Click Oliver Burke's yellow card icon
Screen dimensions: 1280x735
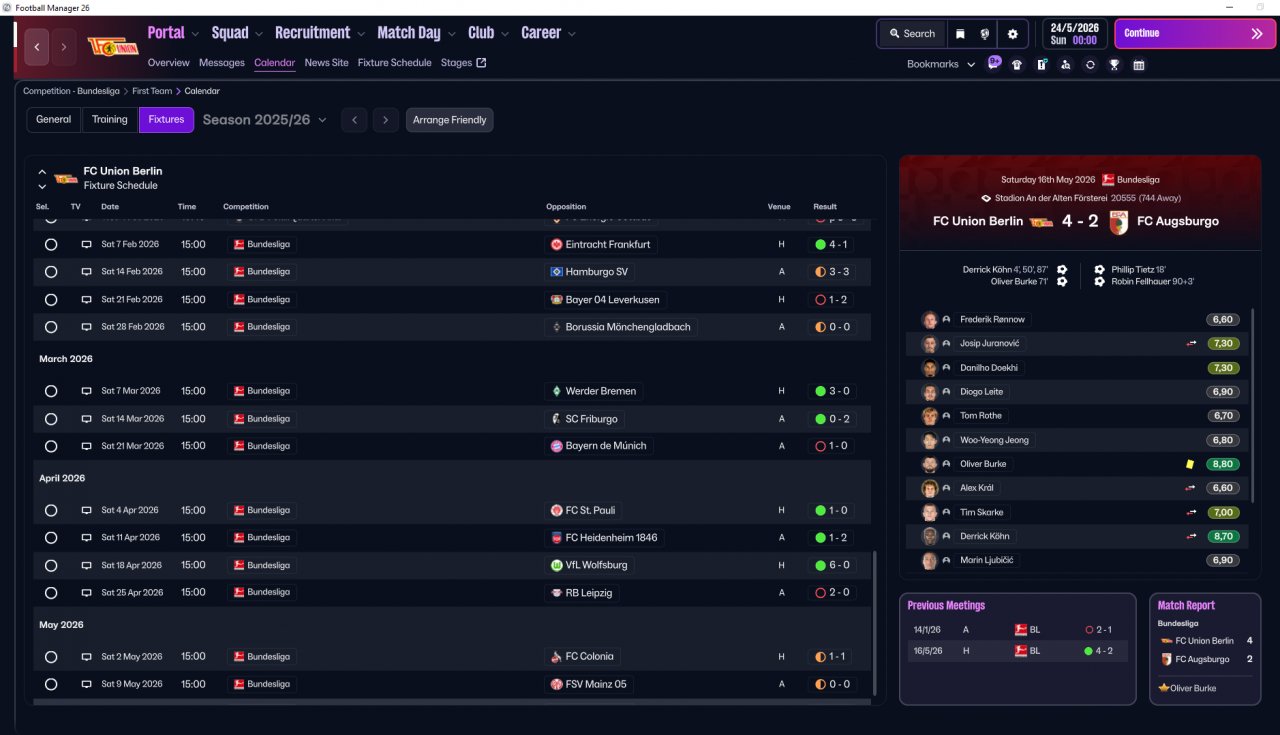tap(1190, 464)
